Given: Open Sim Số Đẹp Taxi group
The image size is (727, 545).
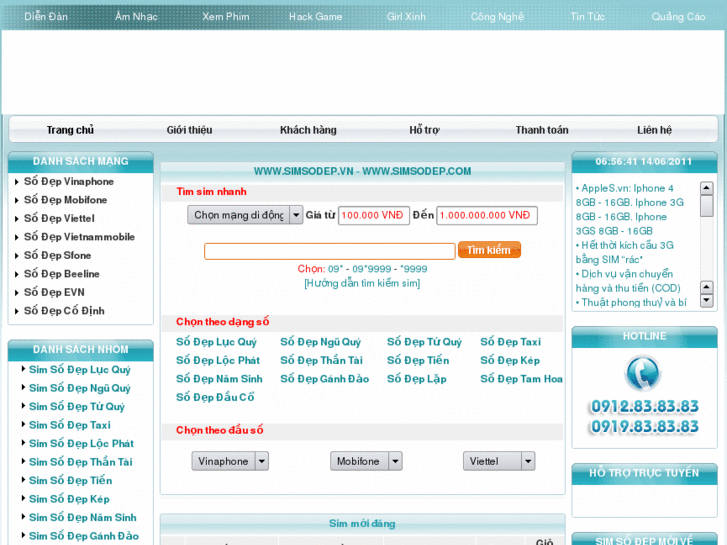Looking at the screenshot, I should pyautogui.click(x=70, y=425).
